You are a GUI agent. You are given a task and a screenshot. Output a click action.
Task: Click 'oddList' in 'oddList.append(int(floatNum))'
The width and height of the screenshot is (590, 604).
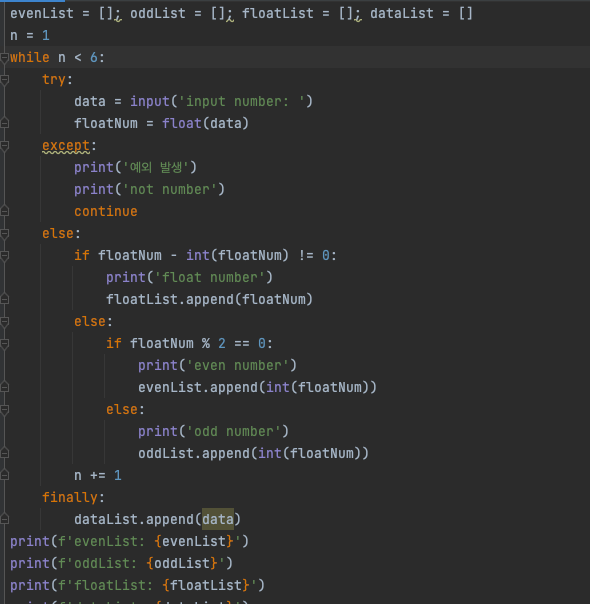click(166, 453)
